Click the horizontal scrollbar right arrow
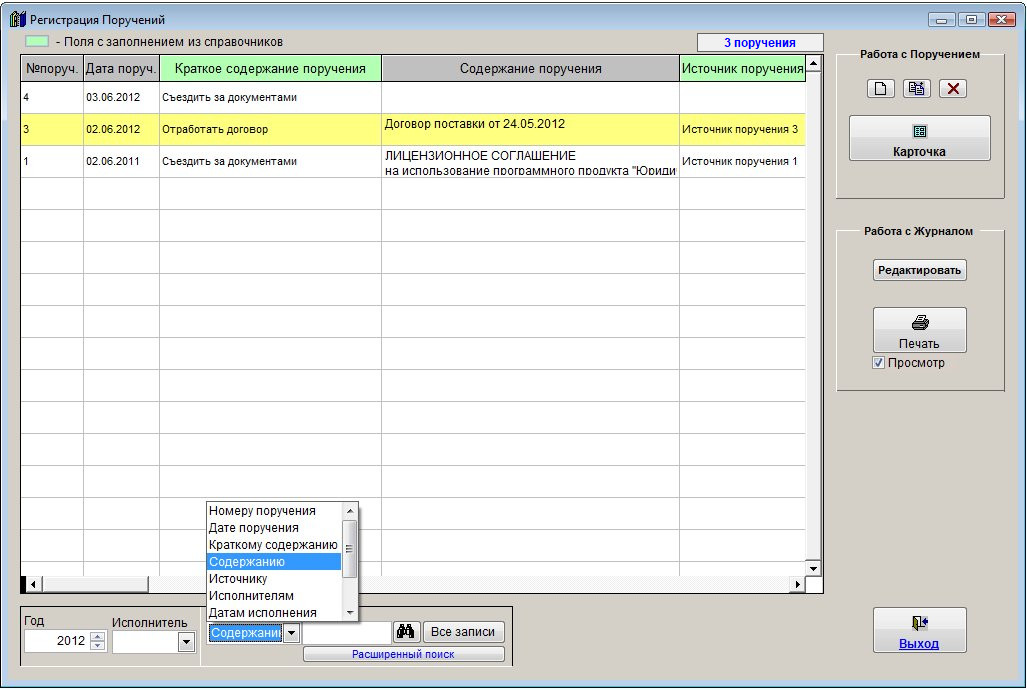The width and height of the screenshot is (1027, 690). tap(798, 584)
